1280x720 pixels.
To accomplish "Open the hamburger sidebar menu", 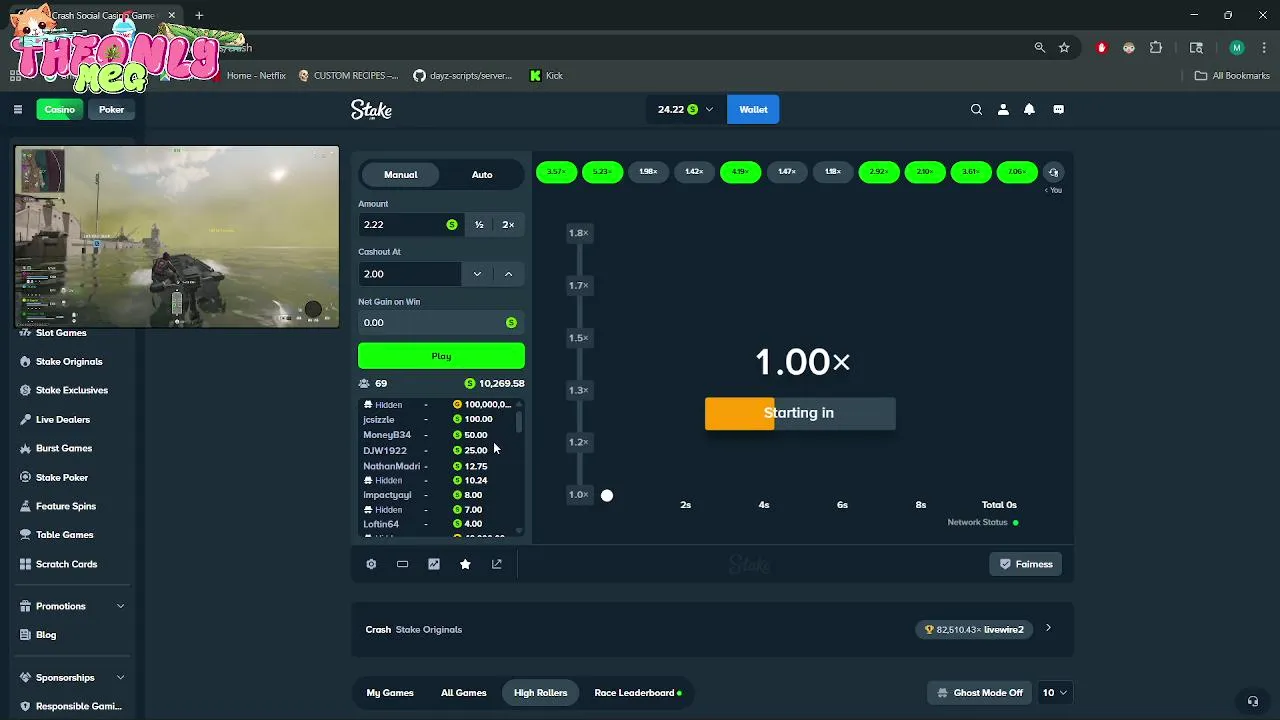I will (x=18, y=110).
